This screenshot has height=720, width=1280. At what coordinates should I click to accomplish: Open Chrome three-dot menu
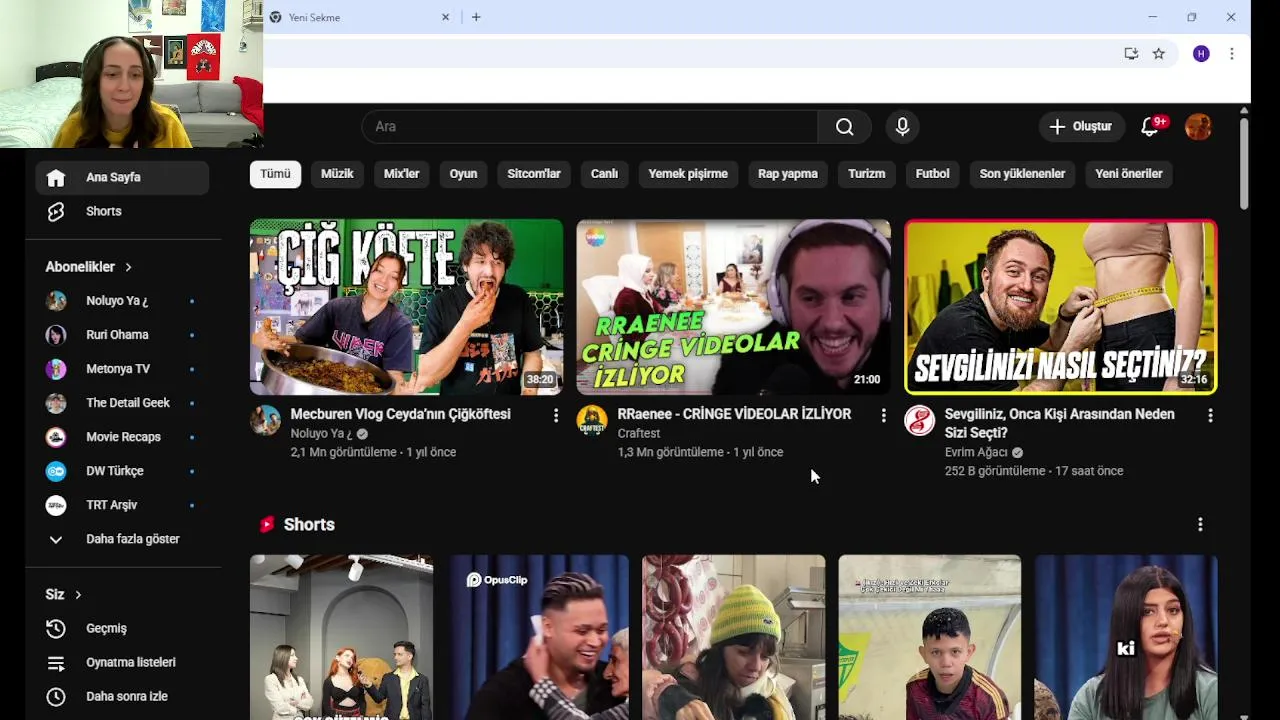tap(1231, 54)
